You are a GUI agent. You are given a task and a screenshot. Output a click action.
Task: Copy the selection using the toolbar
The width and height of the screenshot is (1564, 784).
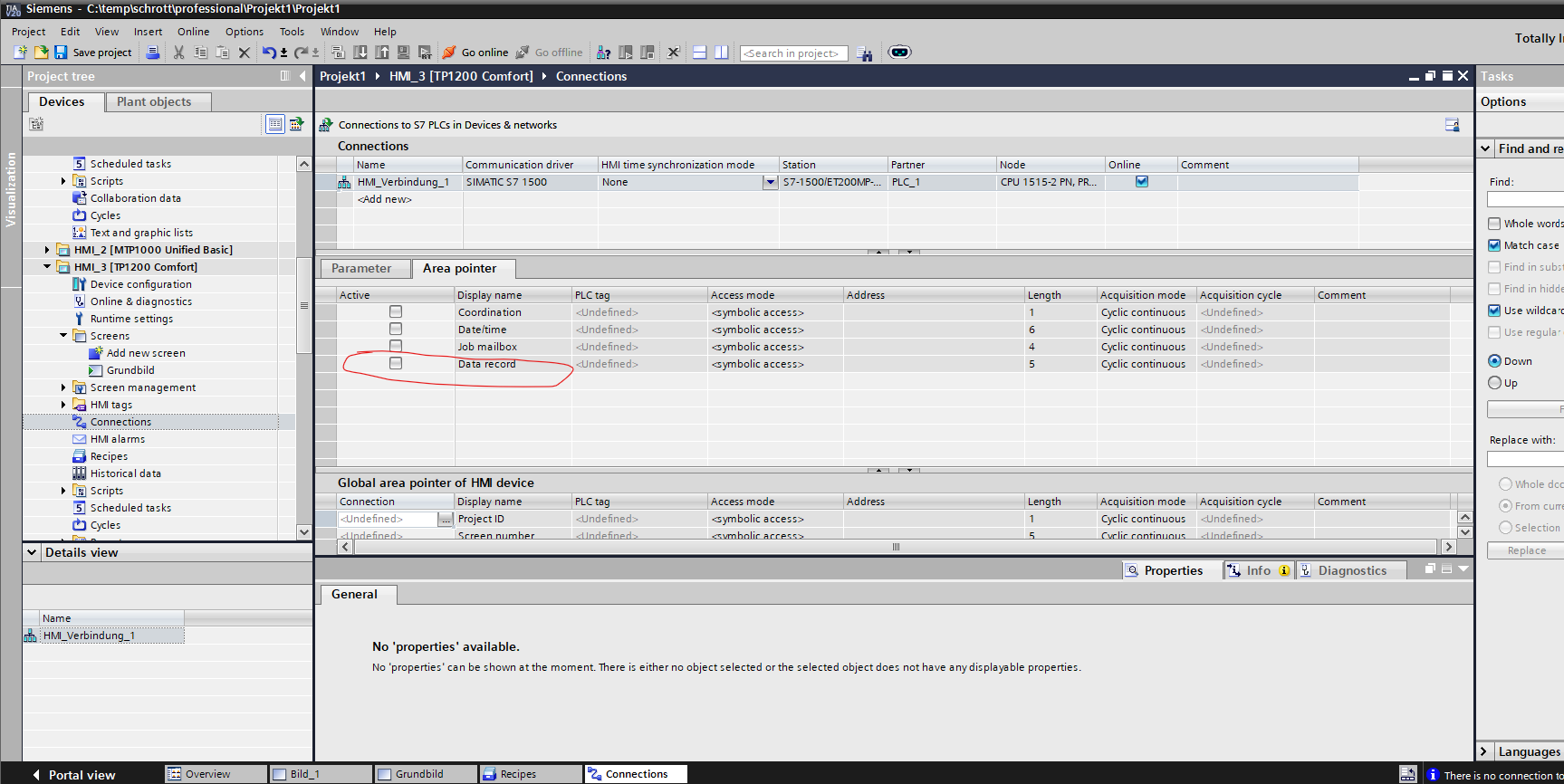pyautogui.click(x=201, y=53)
